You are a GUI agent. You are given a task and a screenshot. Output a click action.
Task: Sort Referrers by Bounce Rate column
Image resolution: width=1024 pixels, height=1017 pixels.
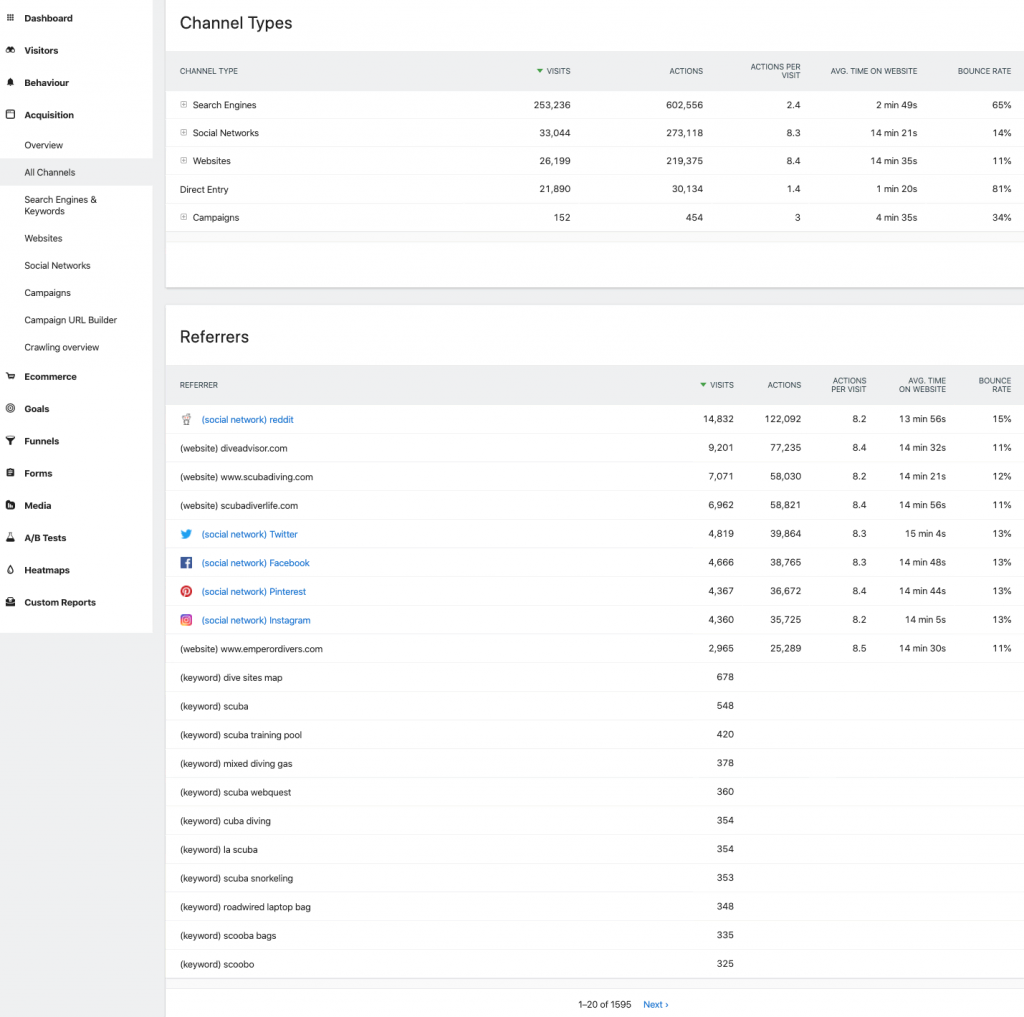(x=995, y=385)
